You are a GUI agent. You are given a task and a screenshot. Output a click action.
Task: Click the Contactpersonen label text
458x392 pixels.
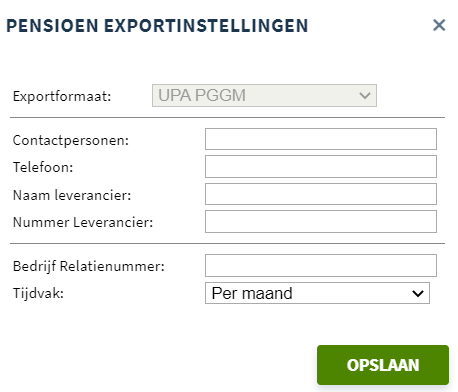pyautogui.click(x=71, y=140)
